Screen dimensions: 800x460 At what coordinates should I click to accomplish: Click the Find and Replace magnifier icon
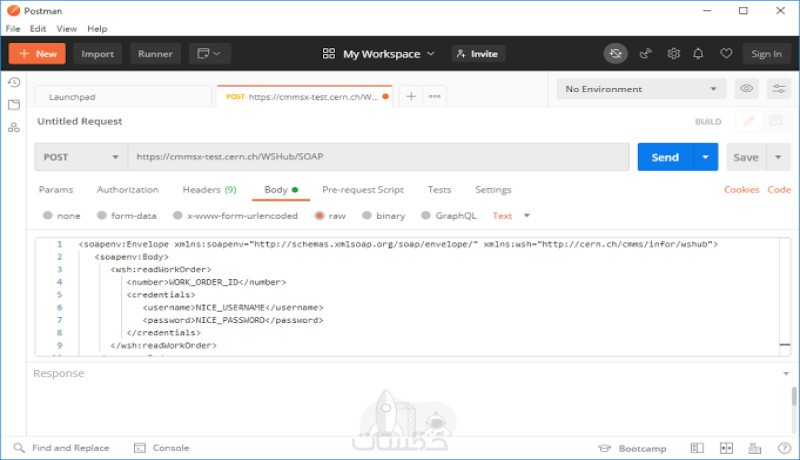pos(19,448)
